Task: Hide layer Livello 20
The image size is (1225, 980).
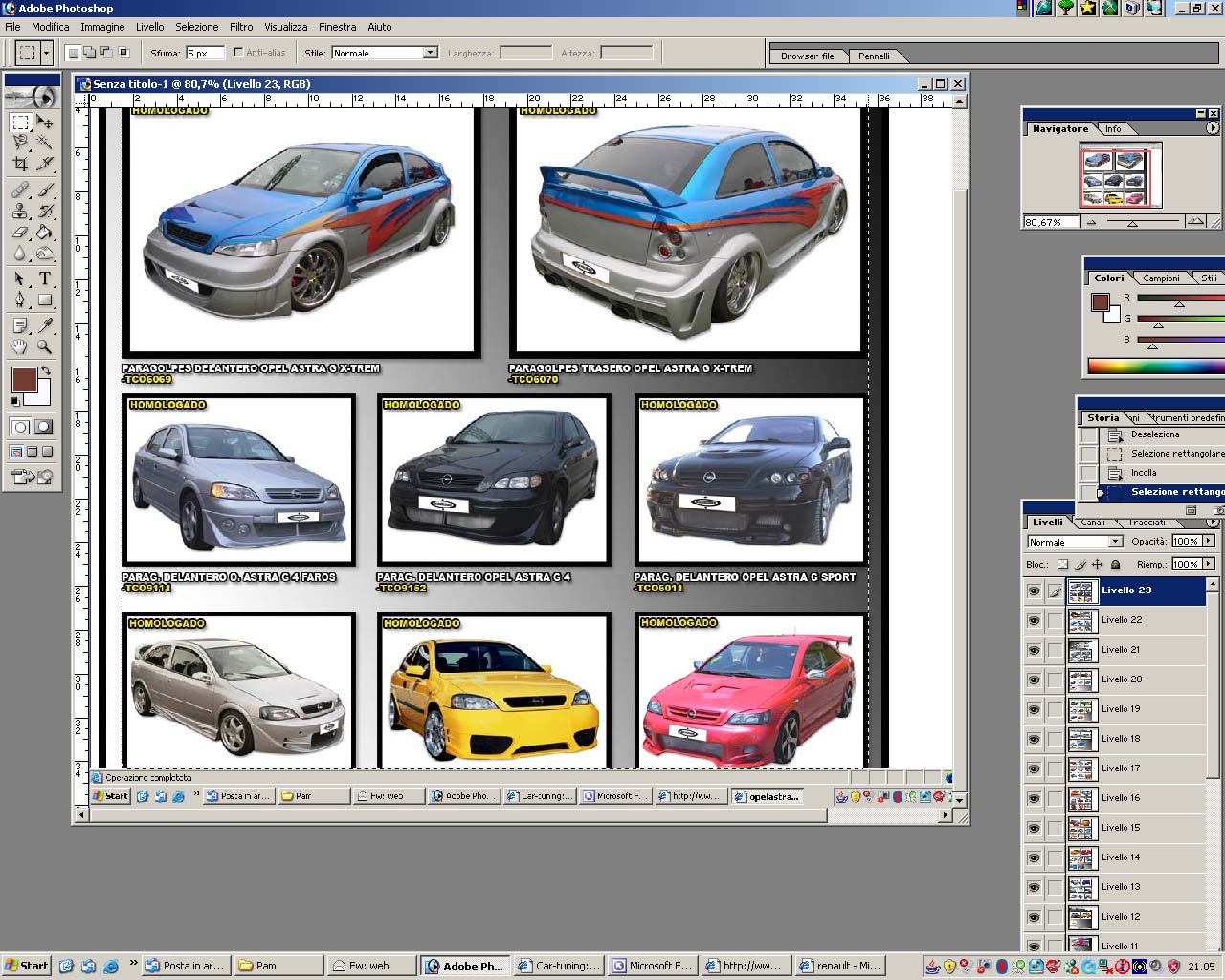Action: pyautogui.click(x=1034, y=680)
